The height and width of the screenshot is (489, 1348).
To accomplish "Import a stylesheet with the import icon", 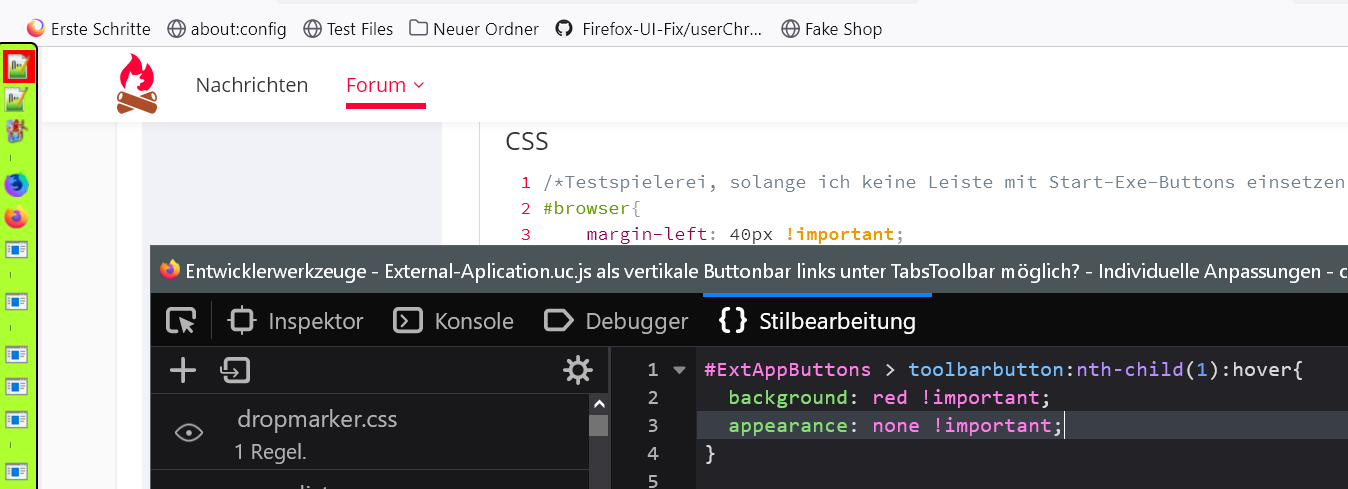I will coord(235,371).
